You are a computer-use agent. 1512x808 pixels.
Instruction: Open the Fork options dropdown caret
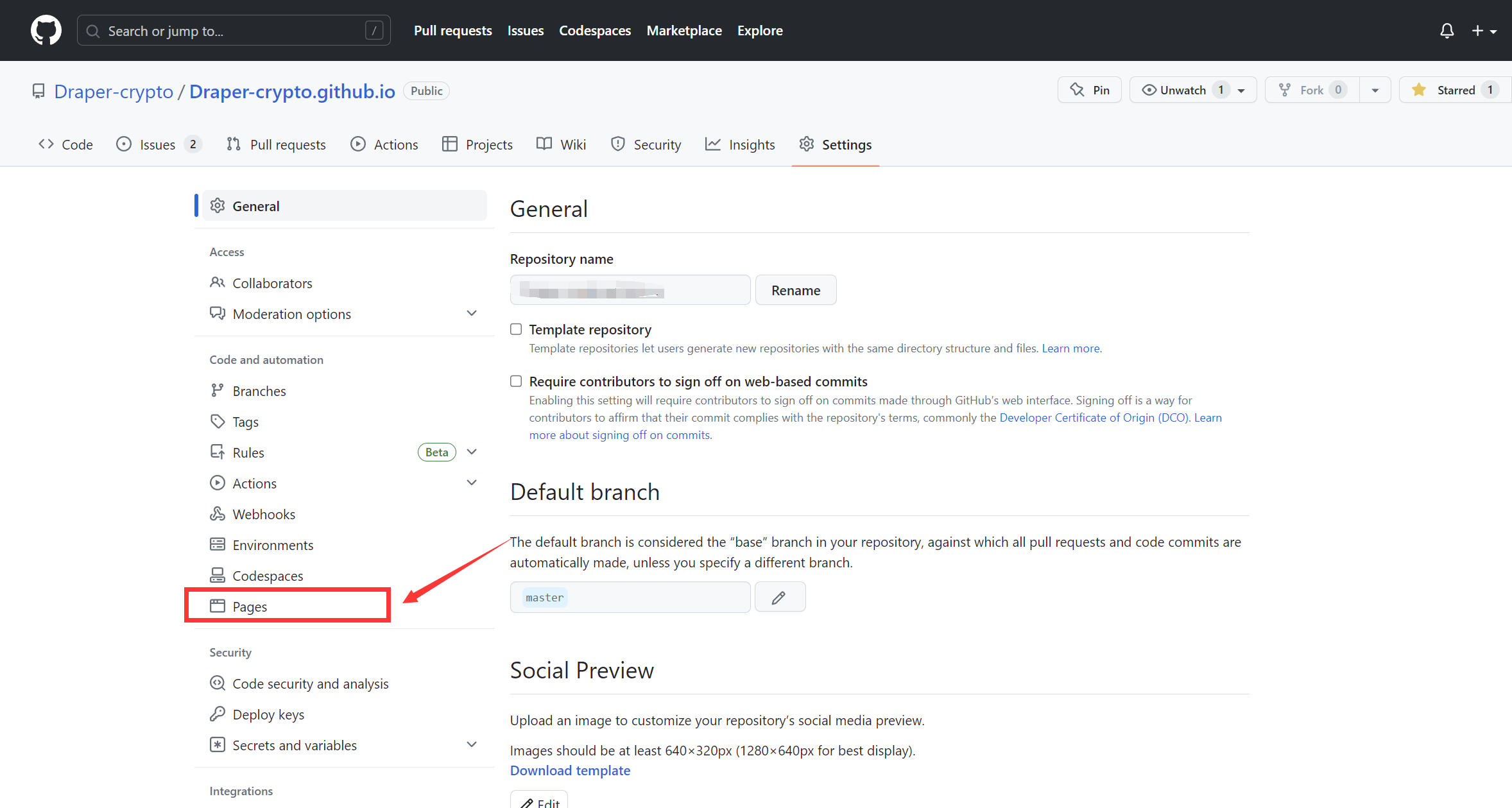click(x=1375, y=90)
